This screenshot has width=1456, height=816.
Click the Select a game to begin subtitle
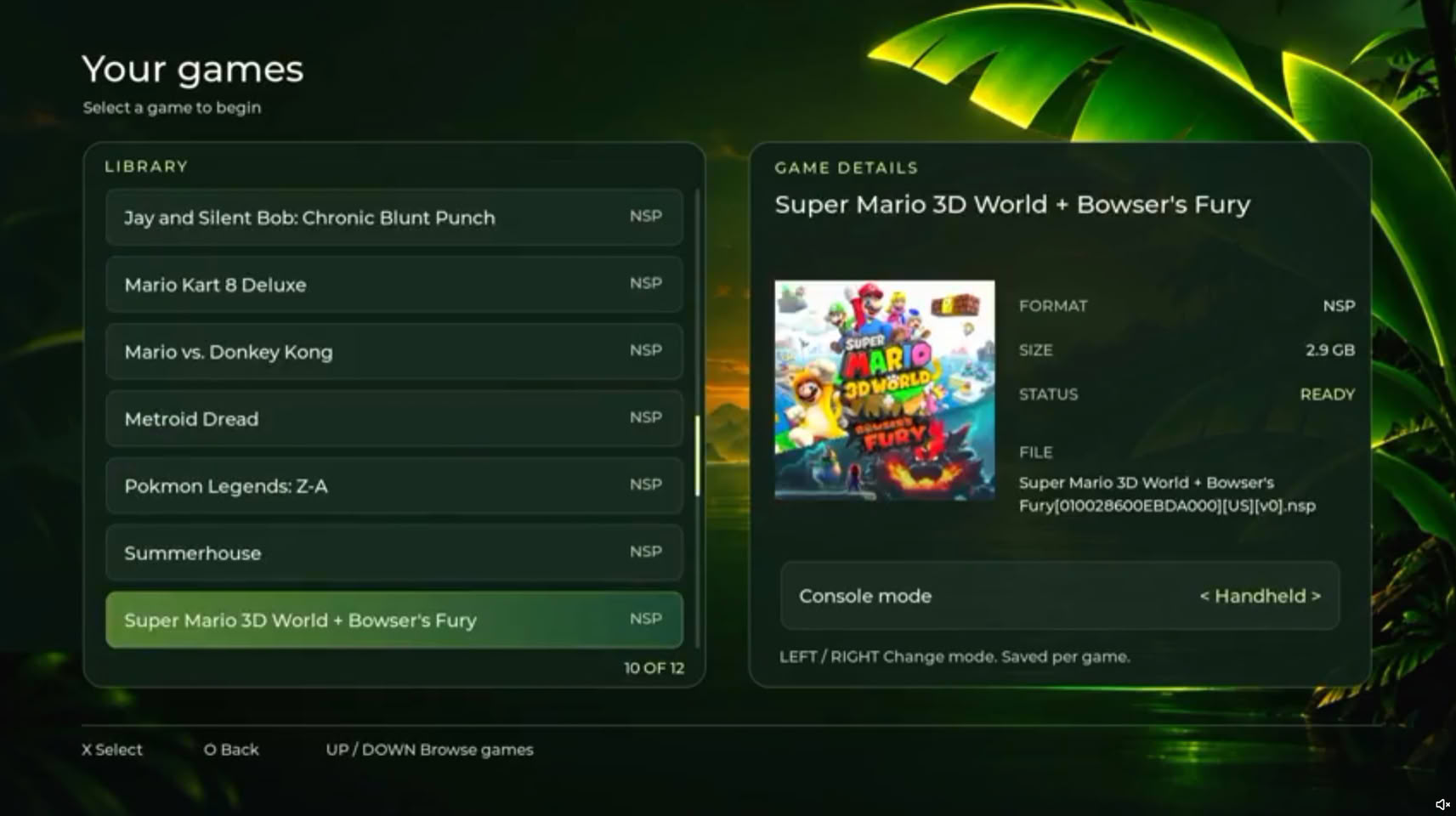[x=172, y=108]
